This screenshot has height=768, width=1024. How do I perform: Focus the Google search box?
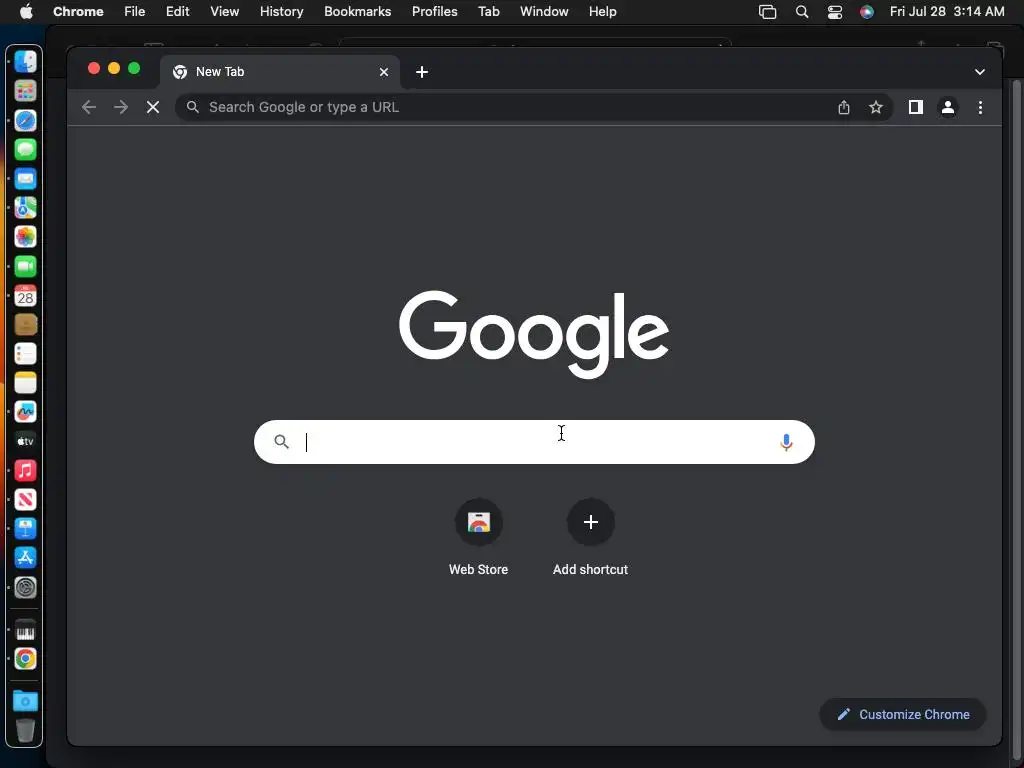[534, 442]
